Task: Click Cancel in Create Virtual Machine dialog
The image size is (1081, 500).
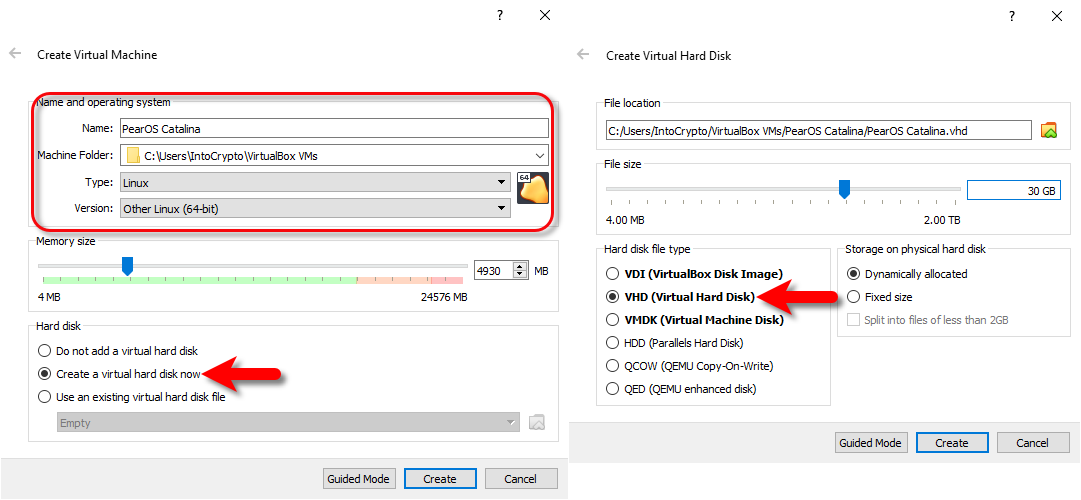Action: 521,479
